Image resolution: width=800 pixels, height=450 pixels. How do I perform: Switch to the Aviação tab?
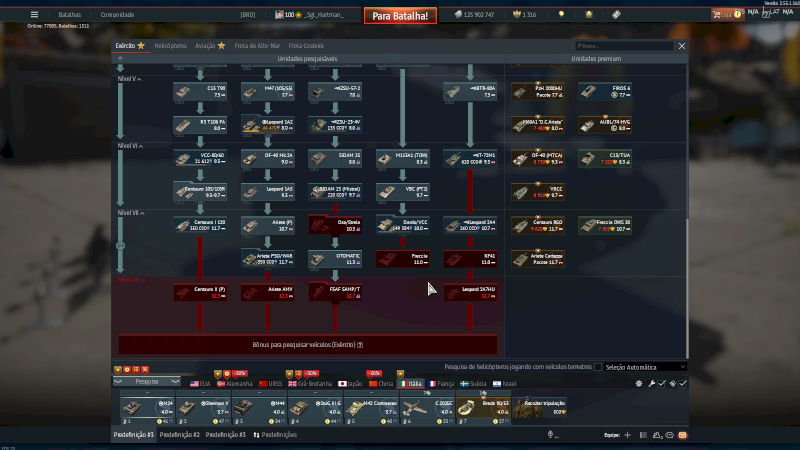point(210,46)
